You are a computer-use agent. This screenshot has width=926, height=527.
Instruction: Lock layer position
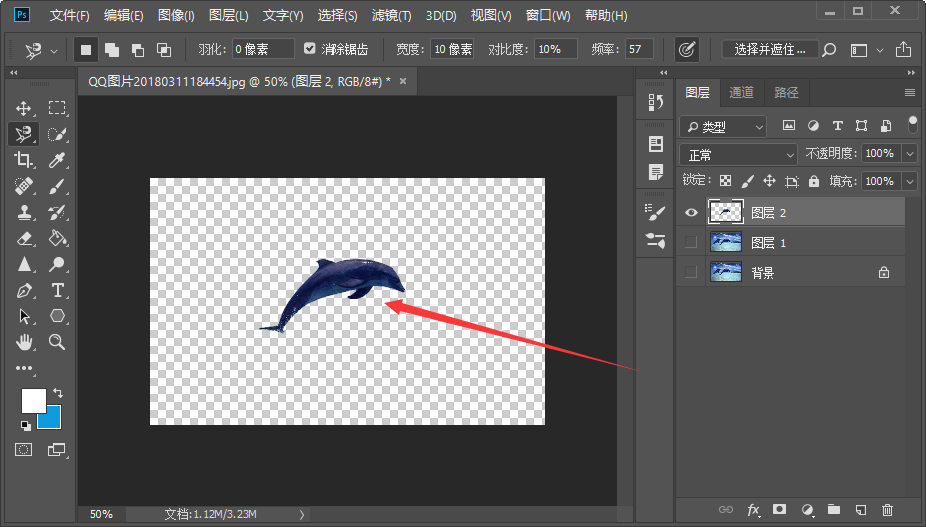(769, 181)
